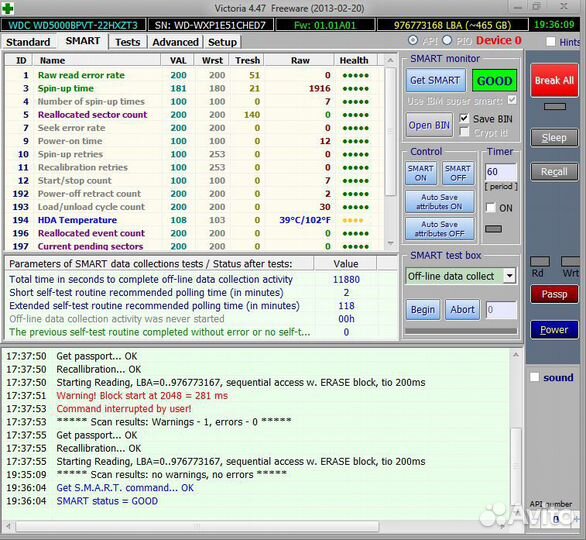The height and width of the screenshot is (540, 586).
Task: Enable the Timer ON checkbox
Action: pos(490,207)
